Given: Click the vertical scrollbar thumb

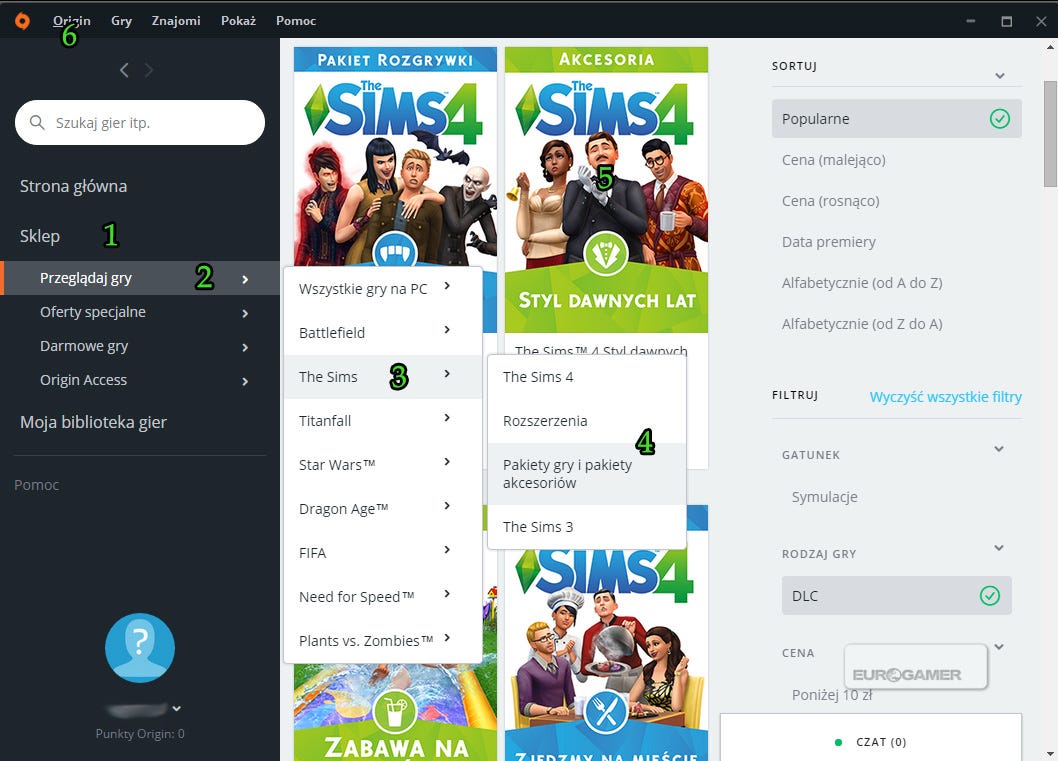Looking at the screenshot, I should (1050, 134).
